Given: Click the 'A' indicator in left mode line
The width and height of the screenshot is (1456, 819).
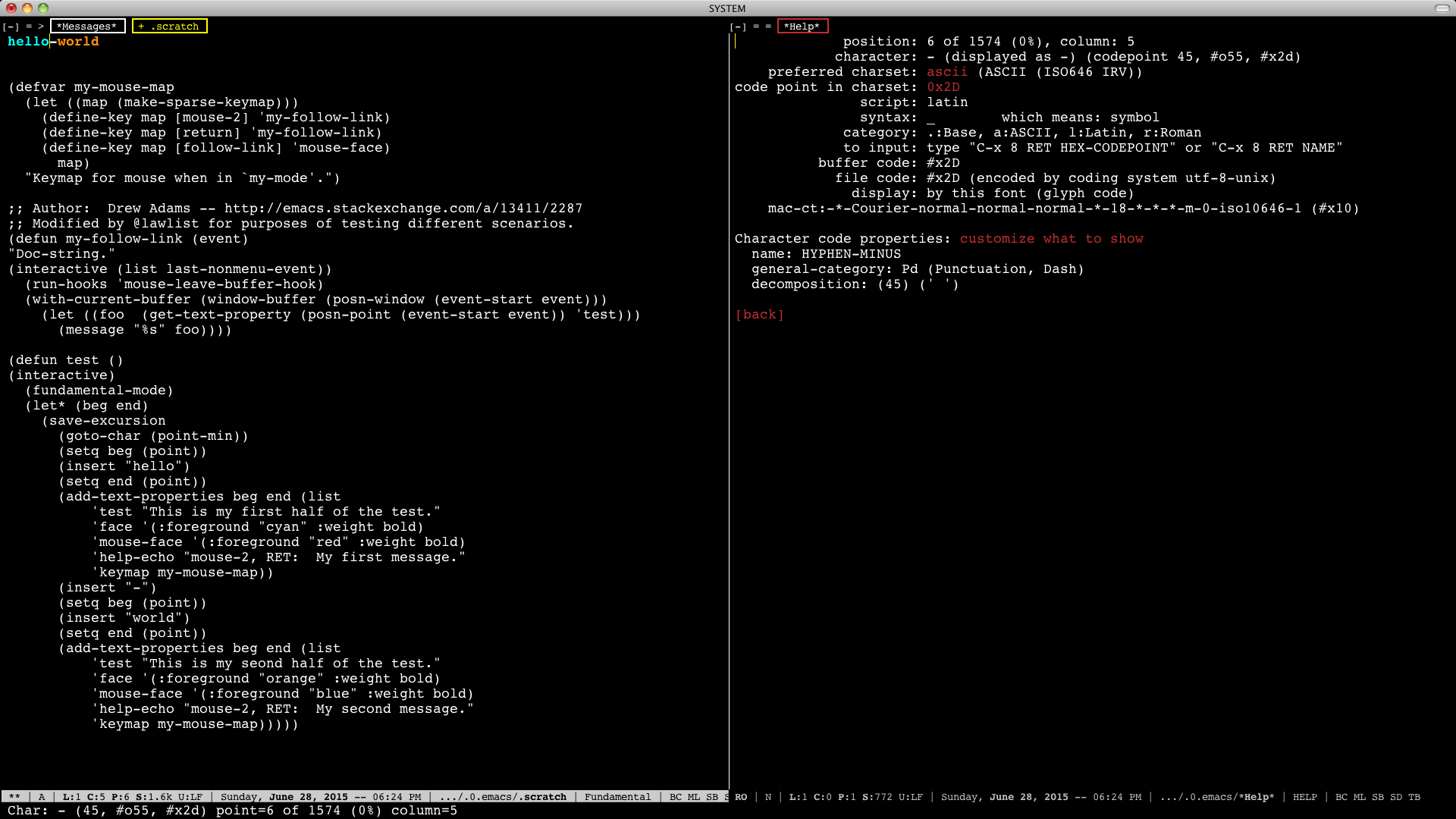Looking at the screenshot, I should coord(42,797).
